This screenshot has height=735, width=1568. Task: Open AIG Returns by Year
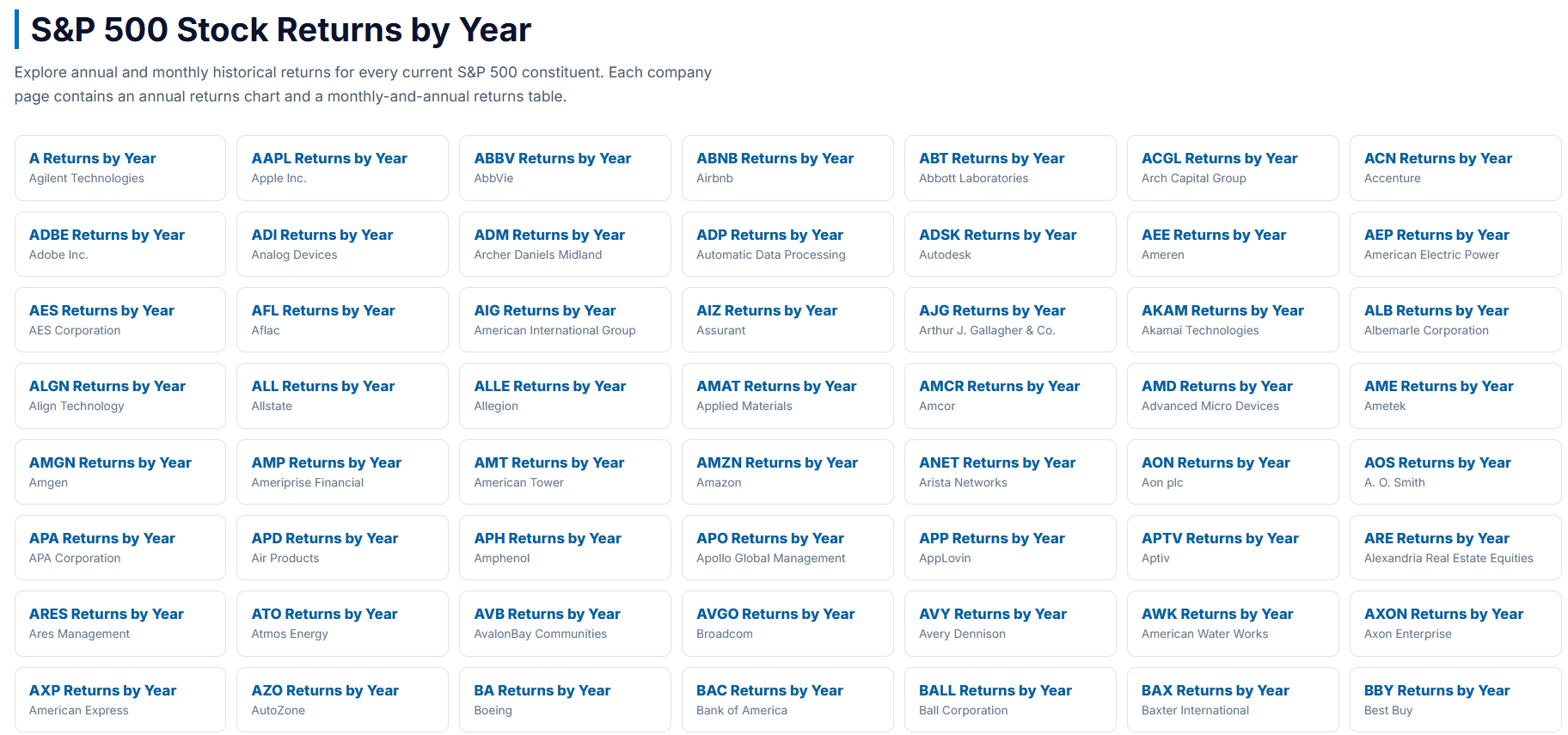coord(565,320)
